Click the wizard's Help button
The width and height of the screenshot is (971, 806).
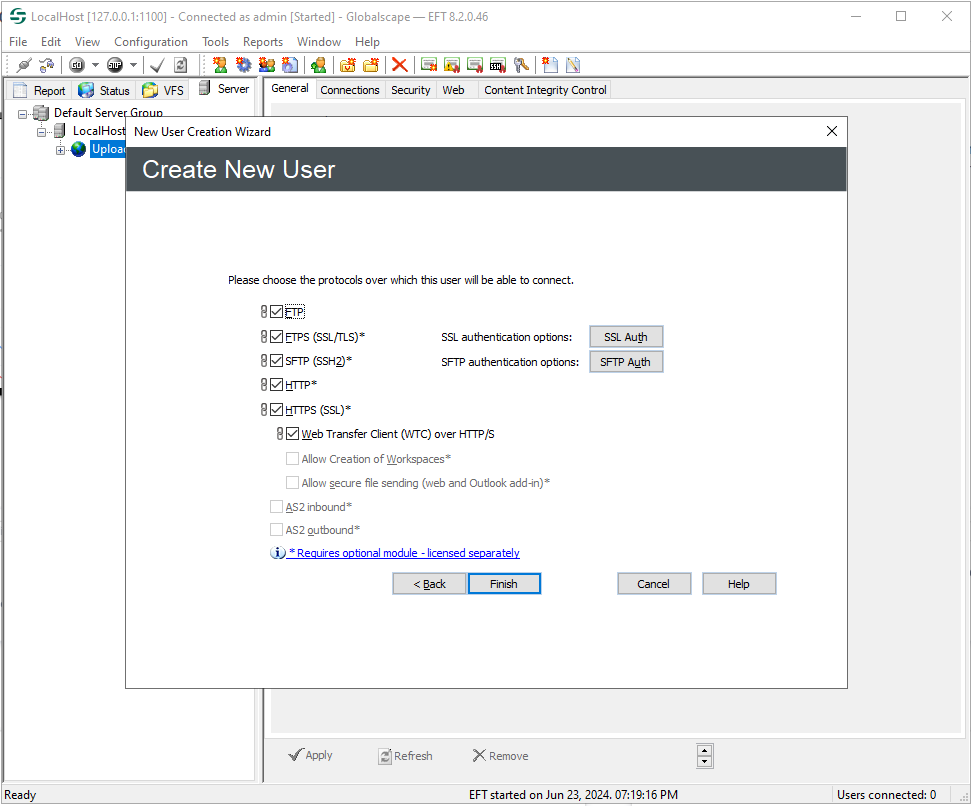pos(739,584)
